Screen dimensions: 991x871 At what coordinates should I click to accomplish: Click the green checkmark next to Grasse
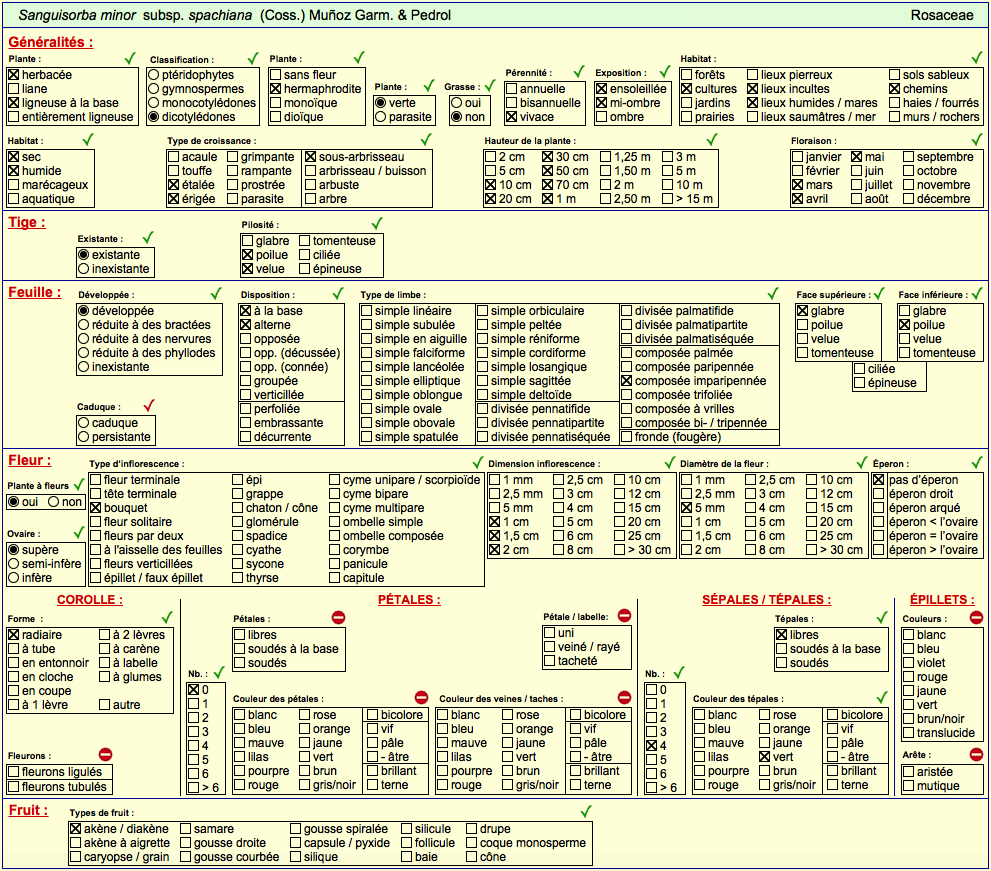pyautogui.click(x=490, y=86)
